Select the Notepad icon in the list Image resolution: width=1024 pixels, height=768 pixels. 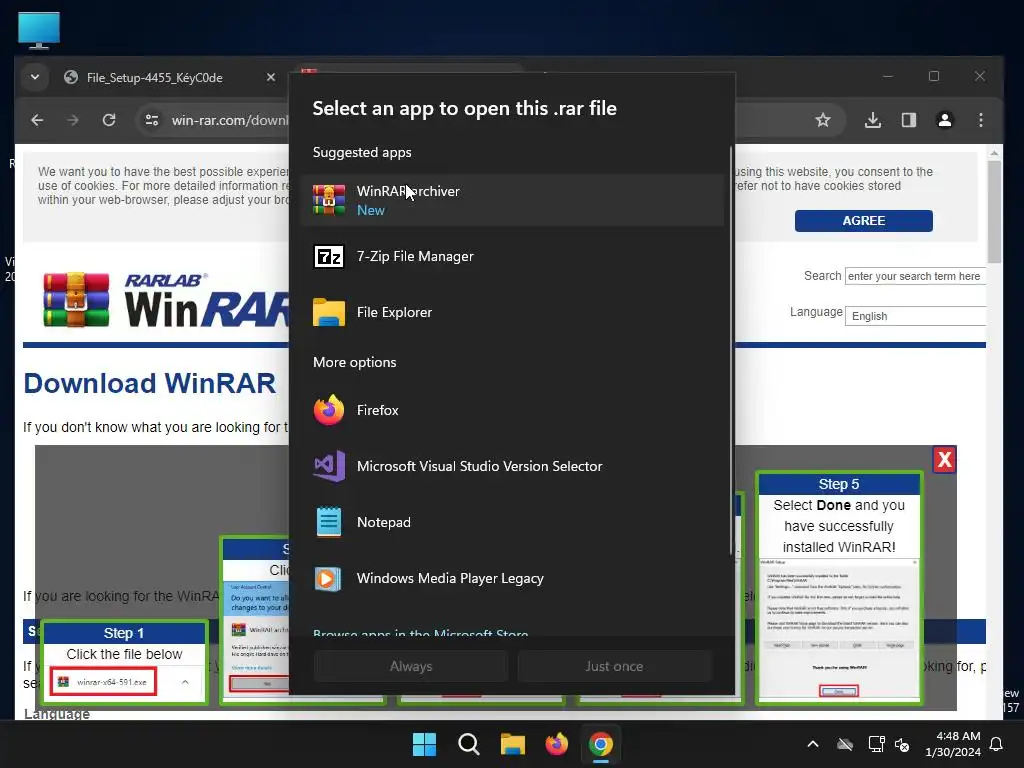pyautogui.click(x=328, y=522)
